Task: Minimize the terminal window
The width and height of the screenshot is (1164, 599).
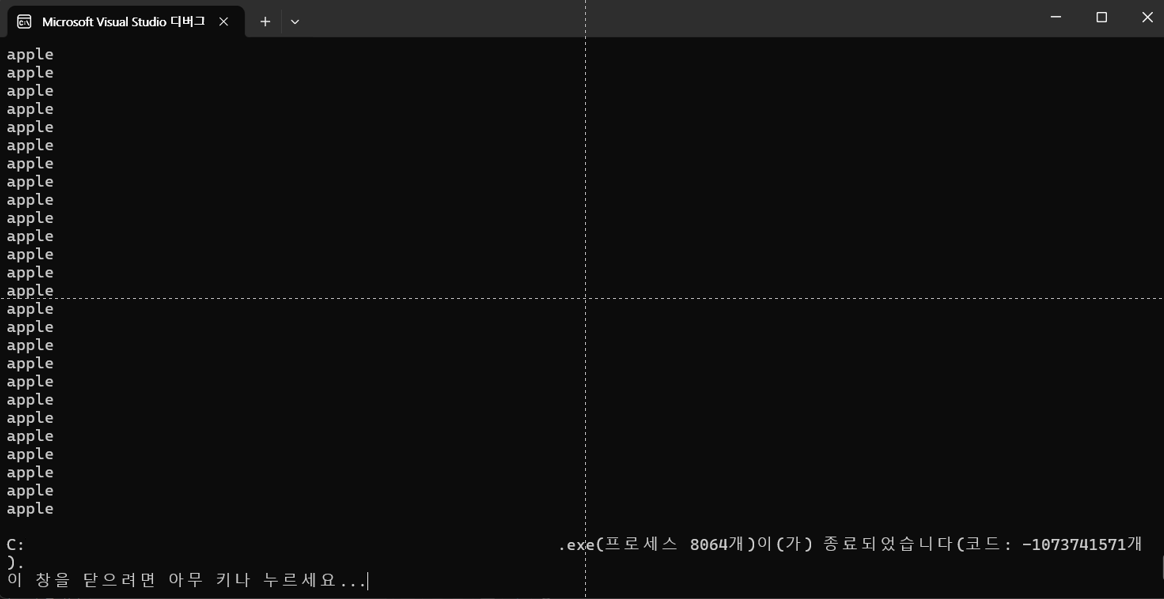Action: 1056,18
